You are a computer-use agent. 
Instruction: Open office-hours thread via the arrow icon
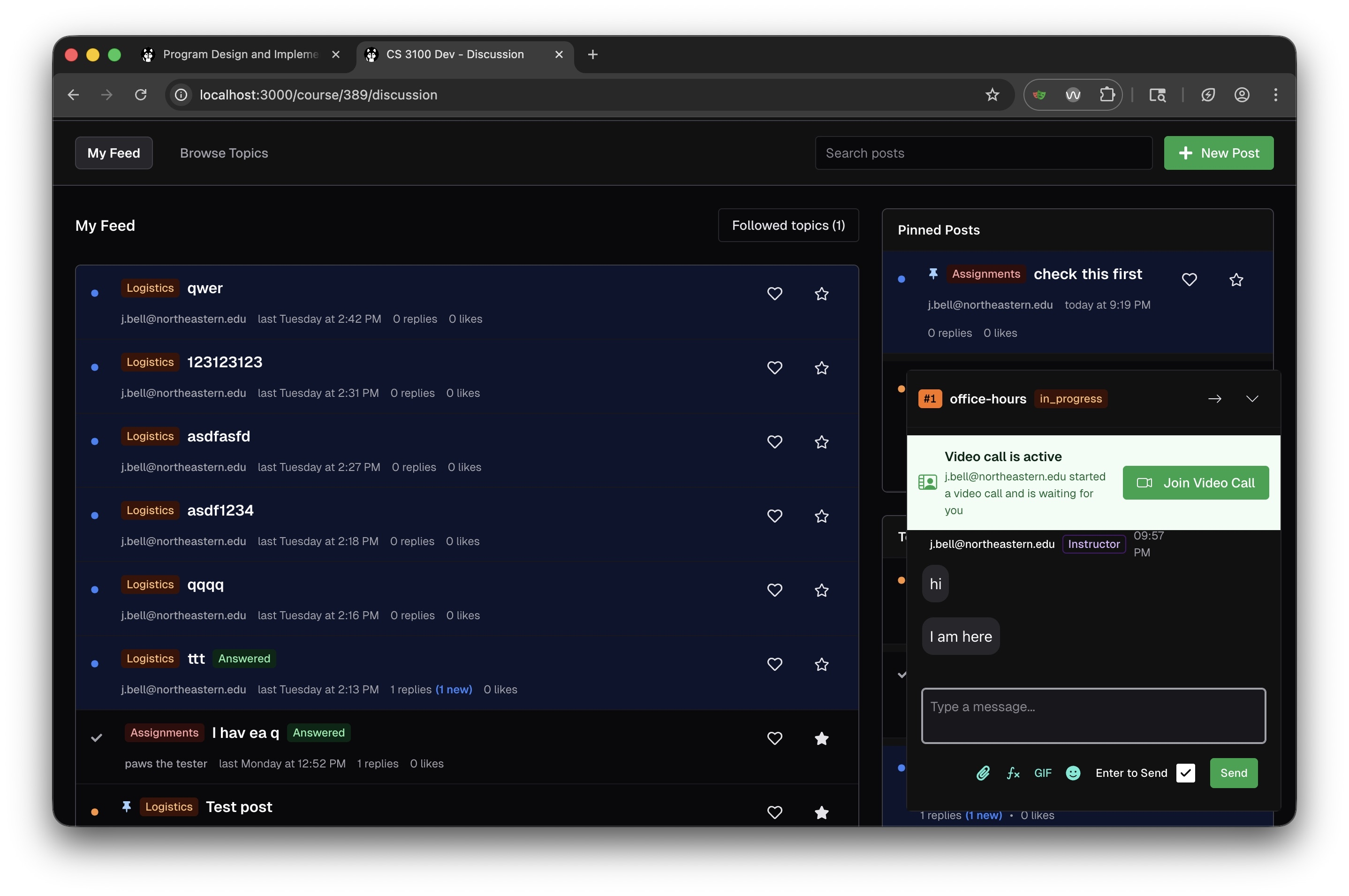click(1215, 398)
